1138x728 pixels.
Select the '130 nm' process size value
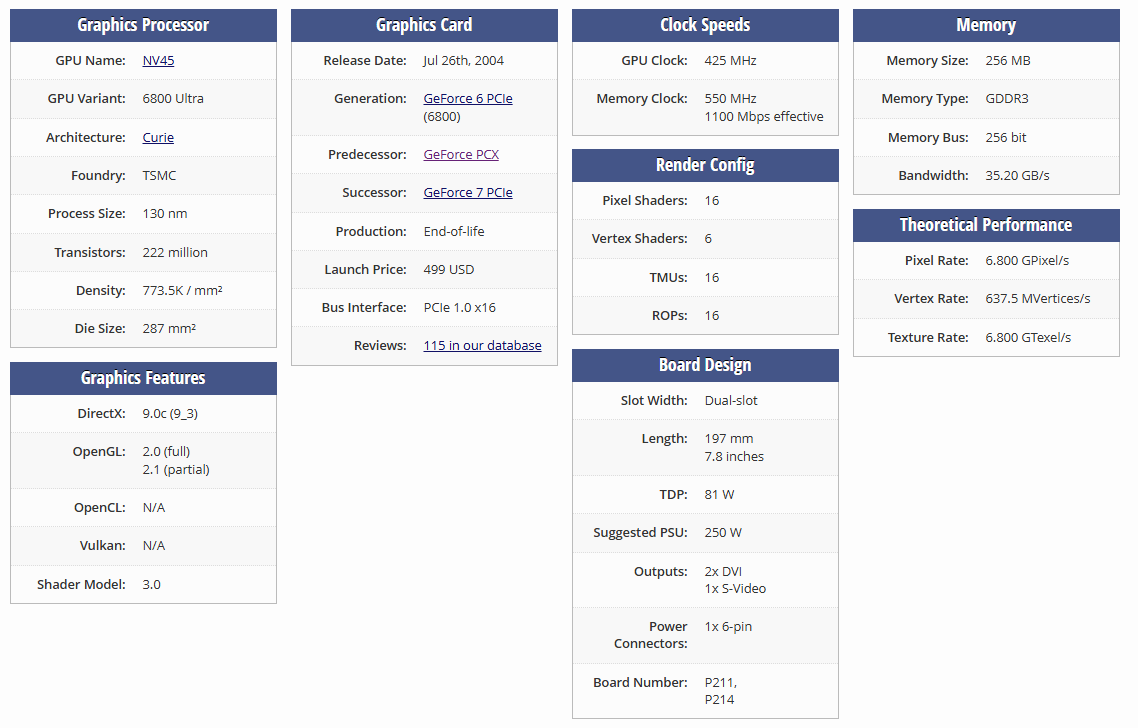(165, 214)
